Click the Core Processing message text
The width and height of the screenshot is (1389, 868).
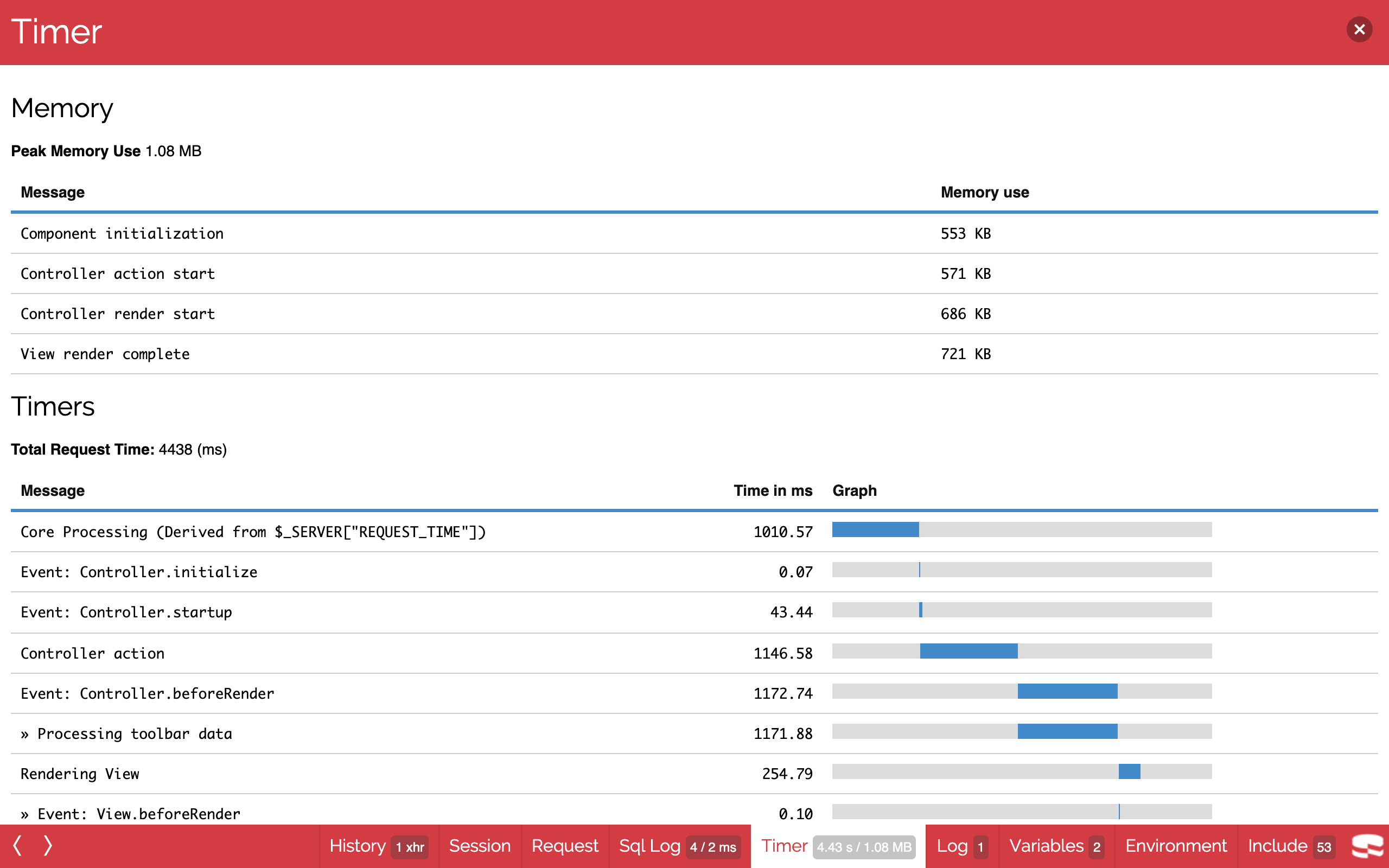click(253, 532)
